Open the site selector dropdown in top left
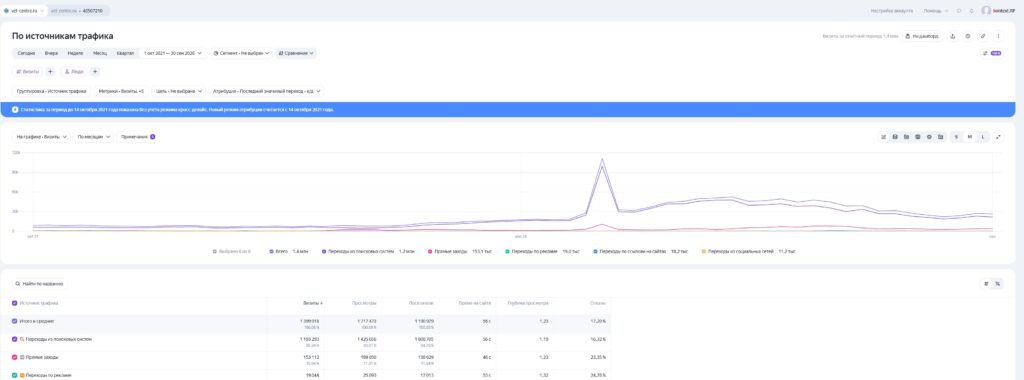 [24, 11]
